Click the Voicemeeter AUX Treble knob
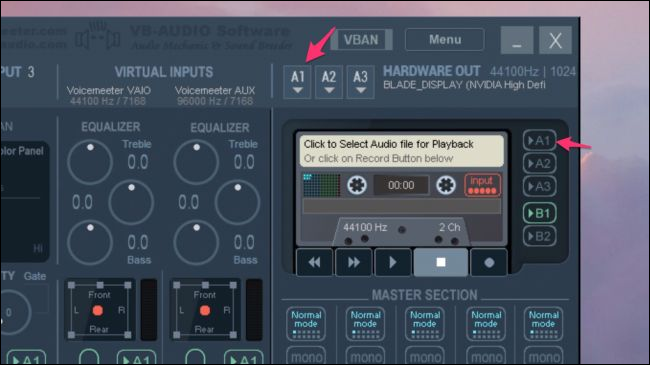 click(x=196, y=162)
